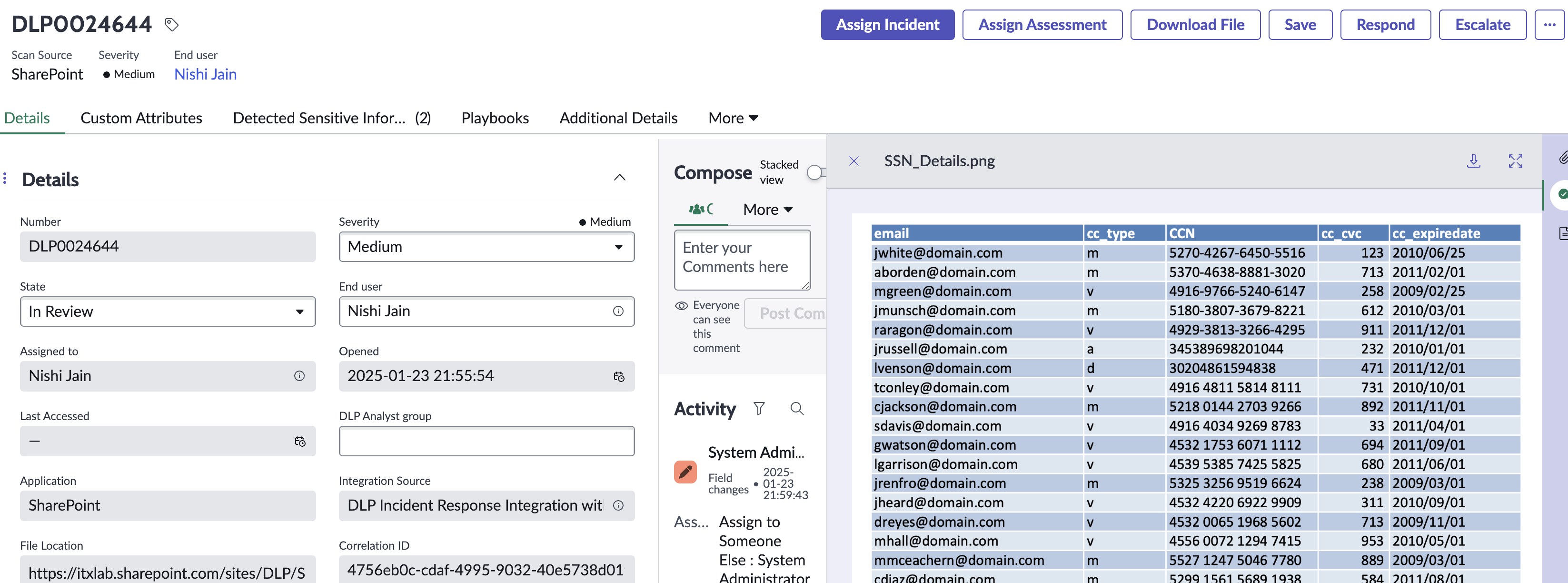Click the File Location URL field

(168, 570)
